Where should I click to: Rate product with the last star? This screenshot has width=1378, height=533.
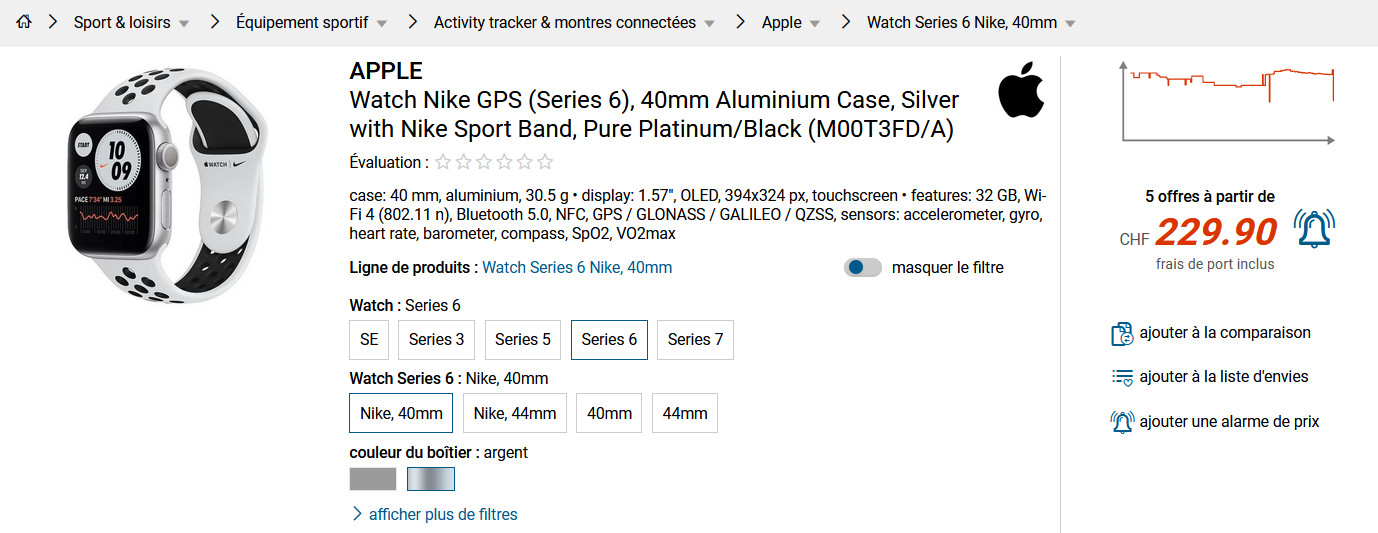545,162
